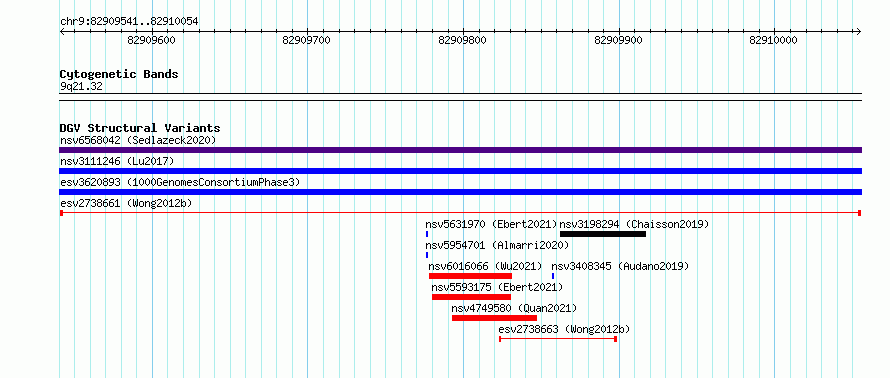The image size is (890, 378).
Task: Click the red nsv5593175 (Ebert2021) bar
Action: tap(471, 297)
